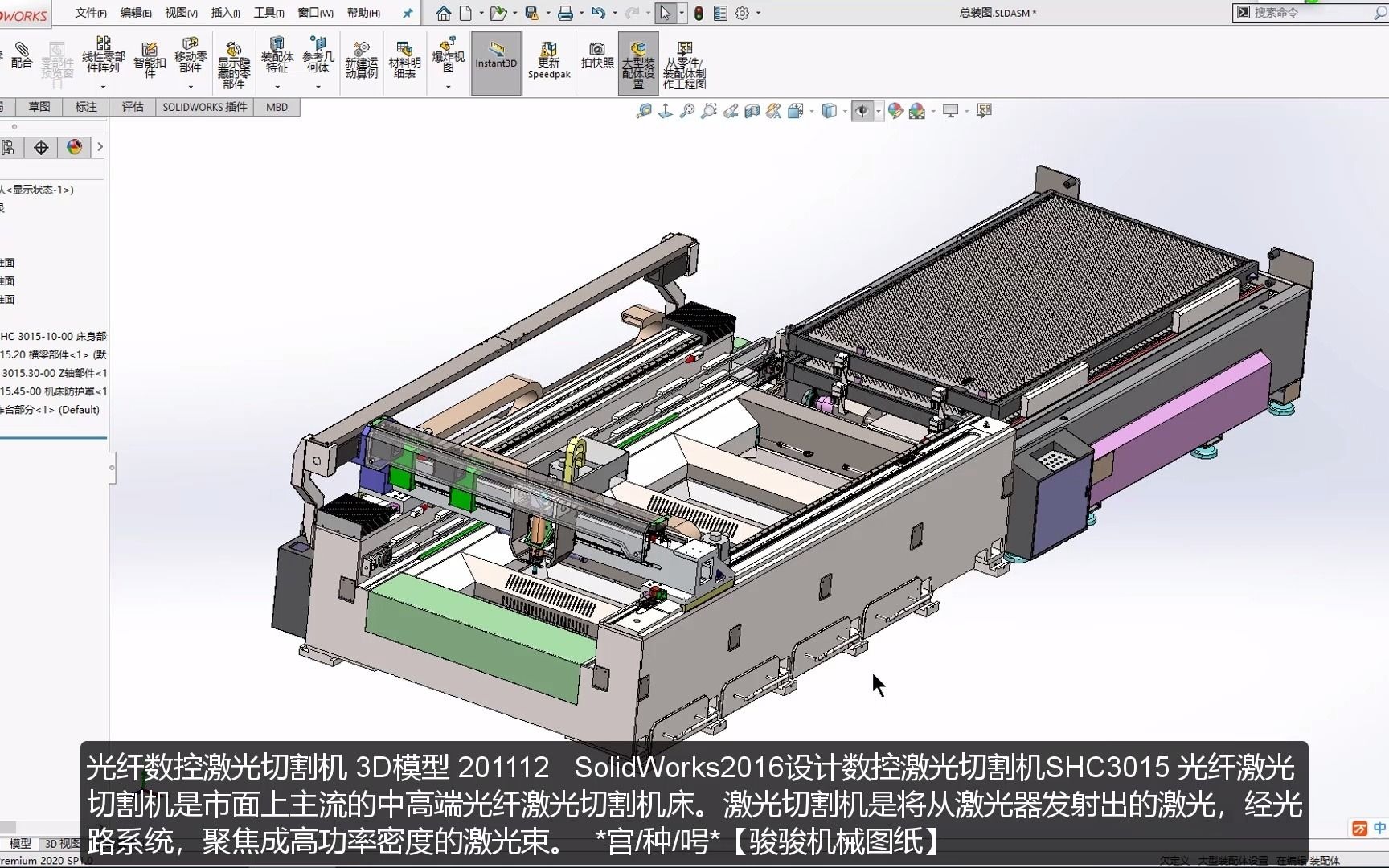The width and height of the screenshot is (1389, 868).
Task: Switch to SOLIDWORKS 插件 add-ins tab
Action: [x=205, y=107]
